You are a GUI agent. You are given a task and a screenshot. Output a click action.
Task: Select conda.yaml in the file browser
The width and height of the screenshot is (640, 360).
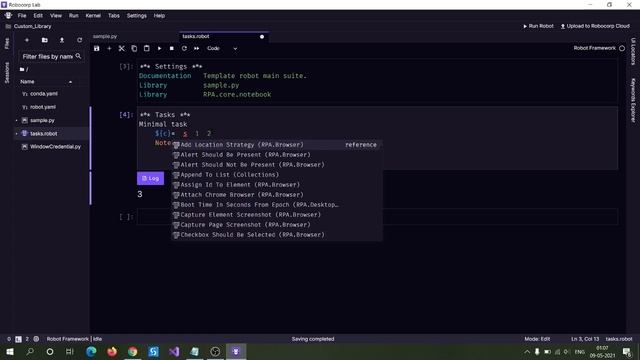point(44,94)
